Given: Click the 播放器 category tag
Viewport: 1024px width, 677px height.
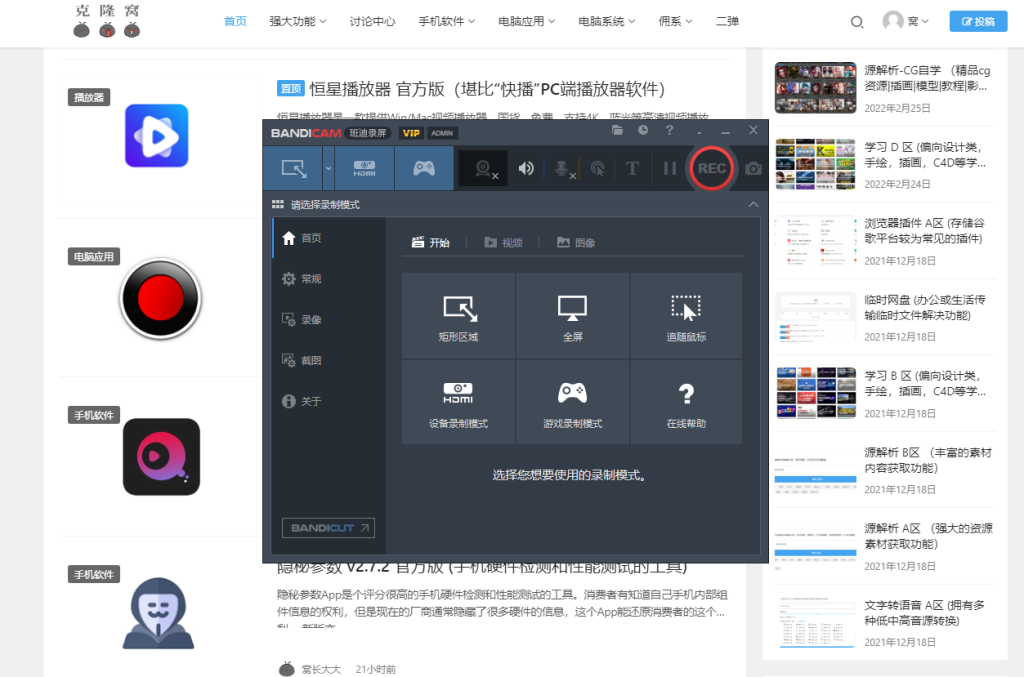Looking at the screenshot, I should click(x=89, y=97).
